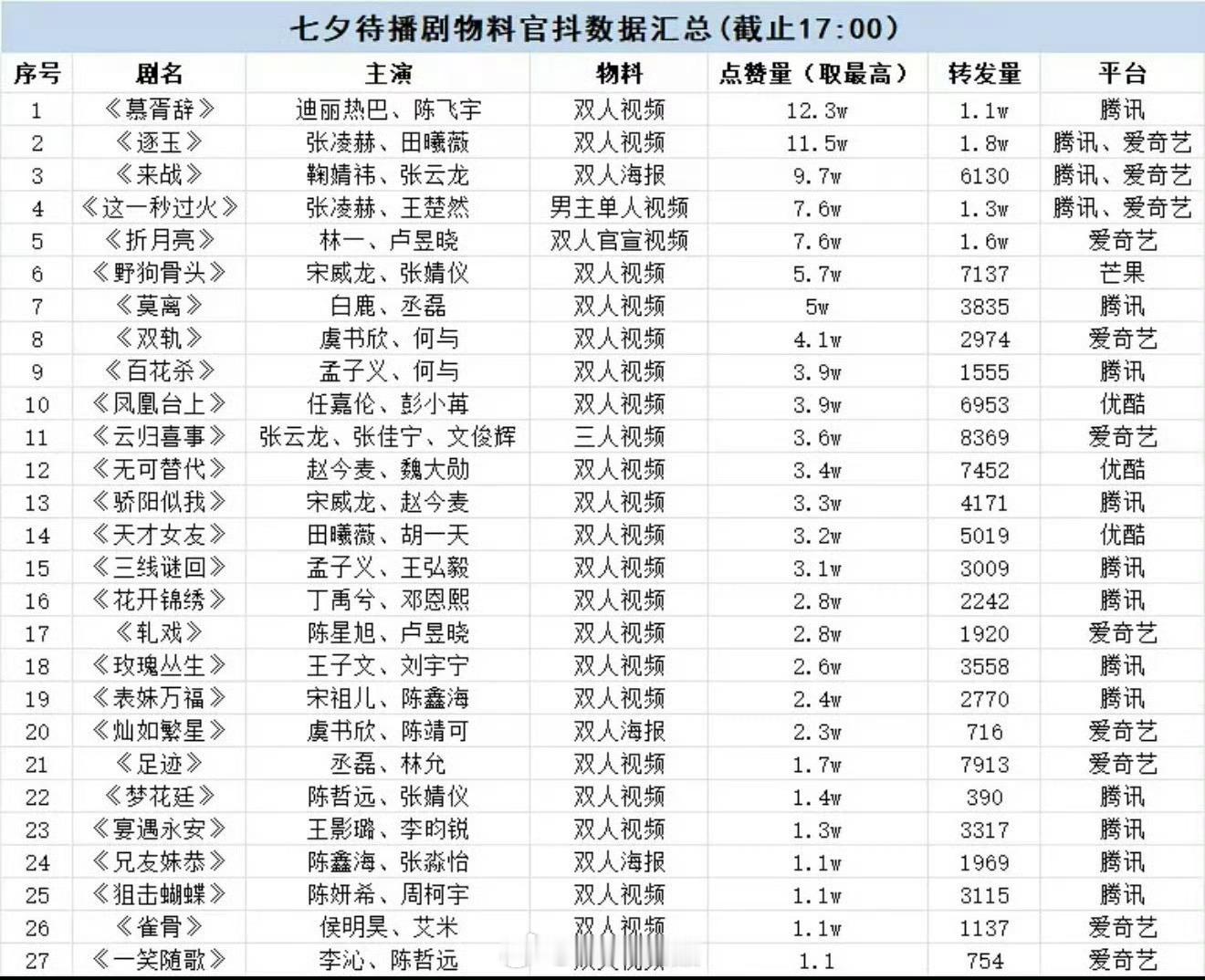Screen dimensions: 1205x980
Task: Click the drama title 《折月亮》
Action: [x=160, y=241]
